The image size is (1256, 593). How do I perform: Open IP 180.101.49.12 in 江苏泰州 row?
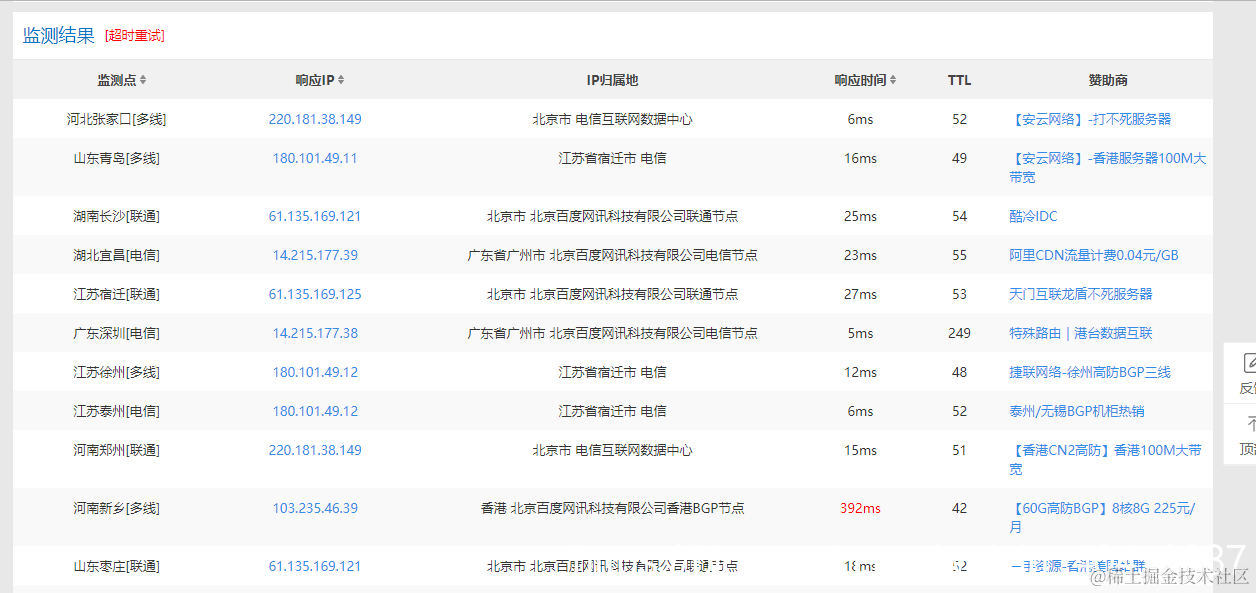click(315, 411)
